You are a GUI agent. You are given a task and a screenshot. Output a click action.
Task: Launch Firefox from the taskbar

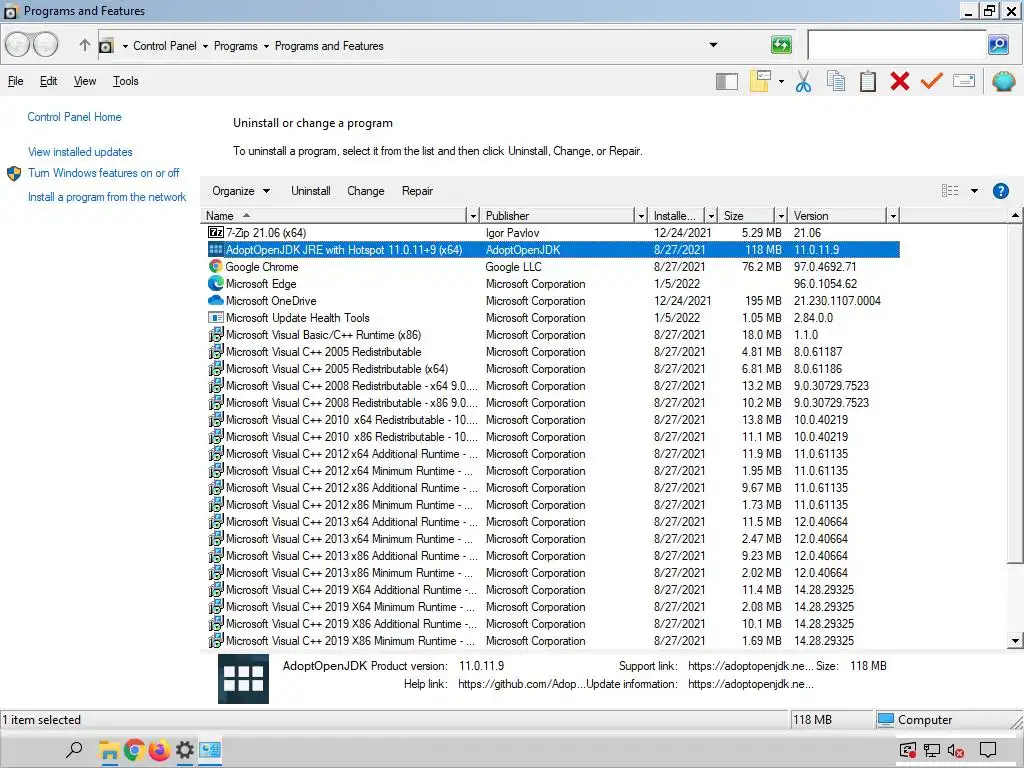(x=159, y=750)
